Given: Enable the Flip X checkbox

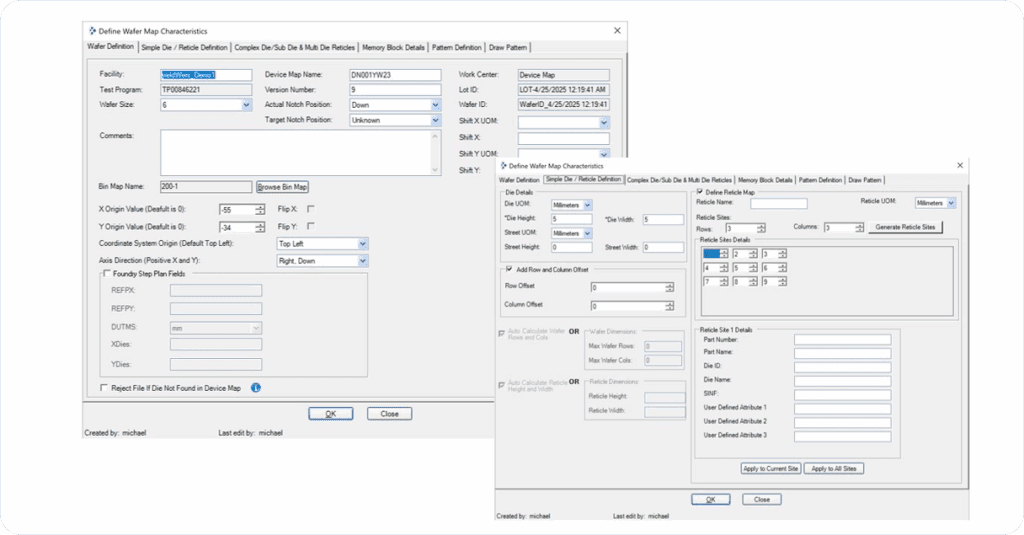Looking at the screenshot, I should click(311, 209).
